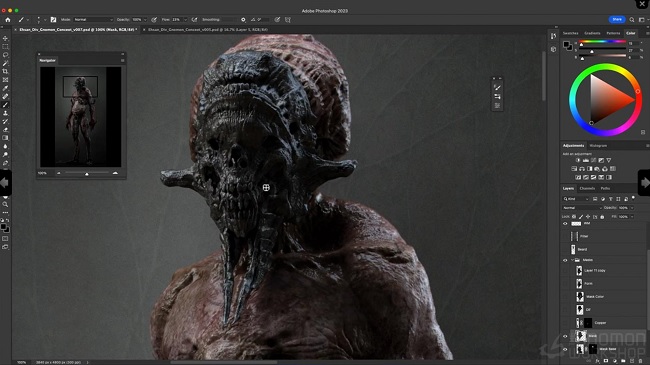Image resolution: width=650 pixels, height=365 pixels.
Task: Add Brightness/Contrast adjustment icon
Action: 578,160
